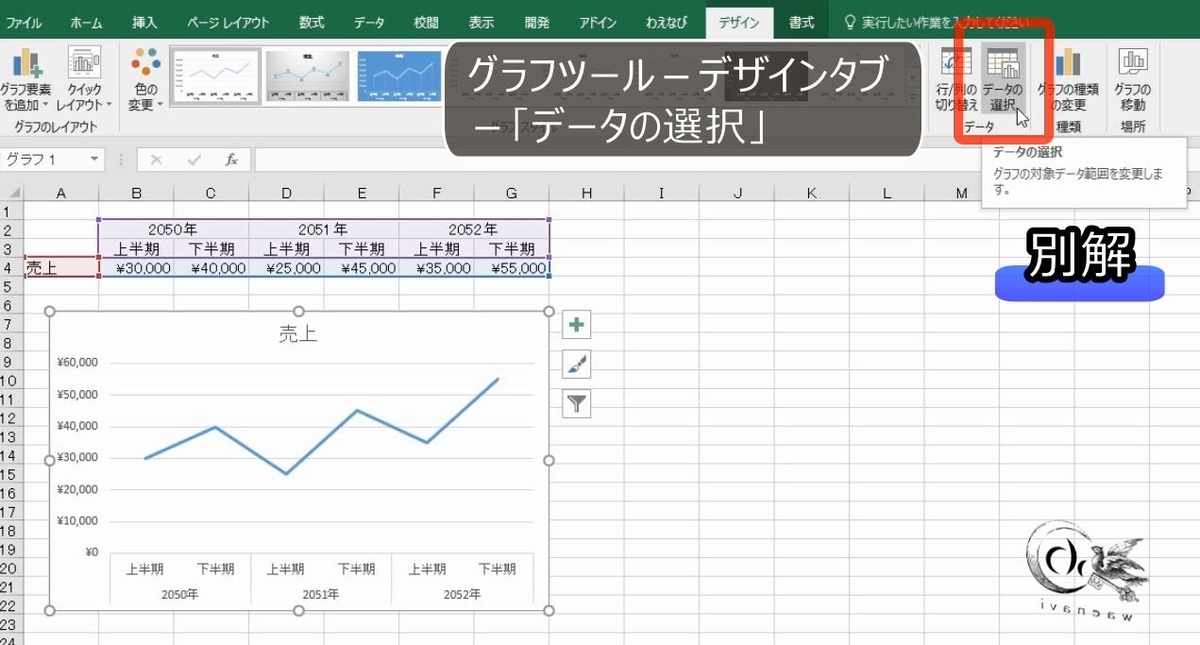The image size is (1200, 645).
Task: Click データの選択 select data icon
Action: [x=1002, y=80]
